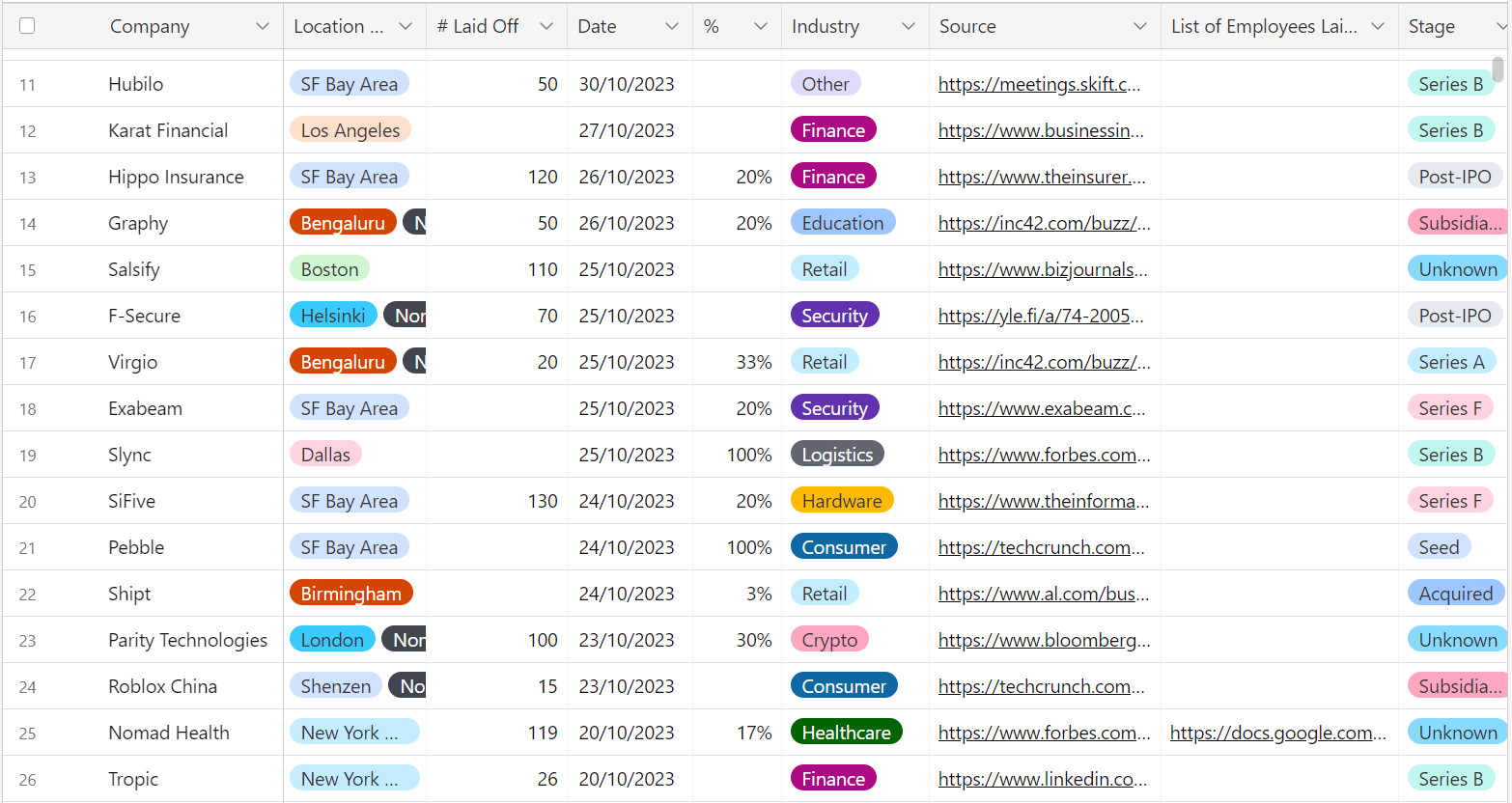Tick the select-all checkbox in the header

pyautogui.click(x=27, y=26)
